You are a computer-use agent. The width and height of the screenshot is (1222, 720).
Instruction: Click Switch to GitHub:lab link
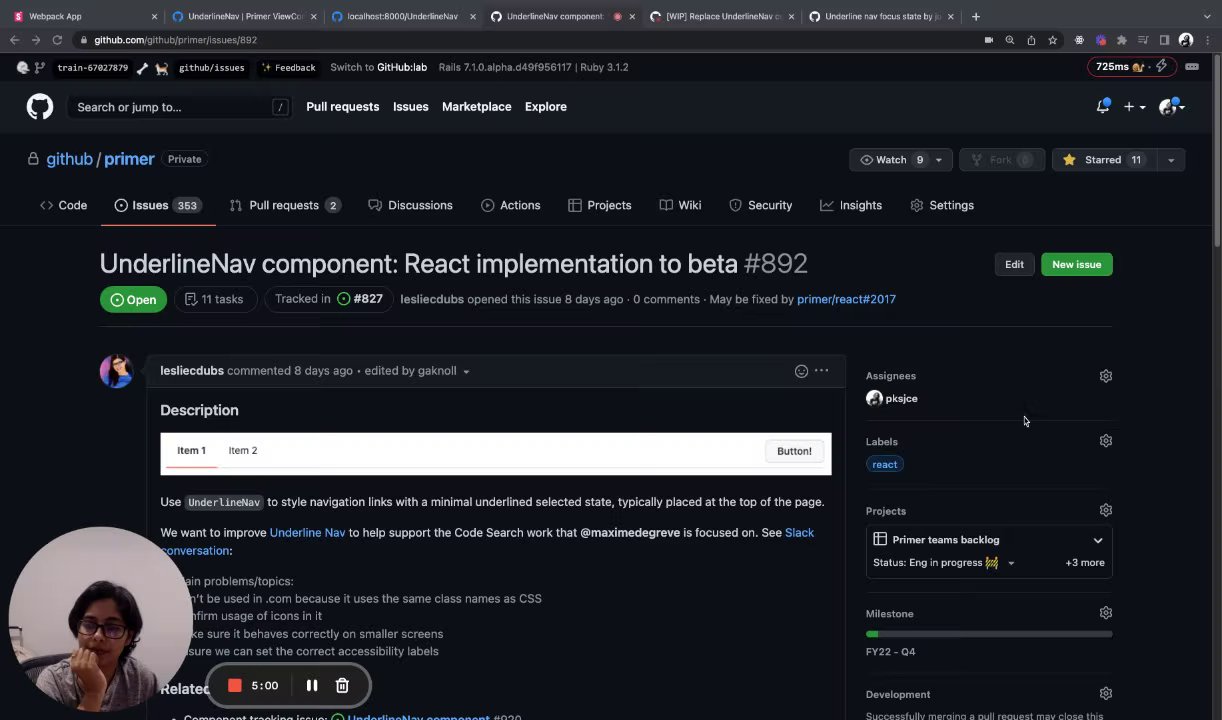point(378,67)
